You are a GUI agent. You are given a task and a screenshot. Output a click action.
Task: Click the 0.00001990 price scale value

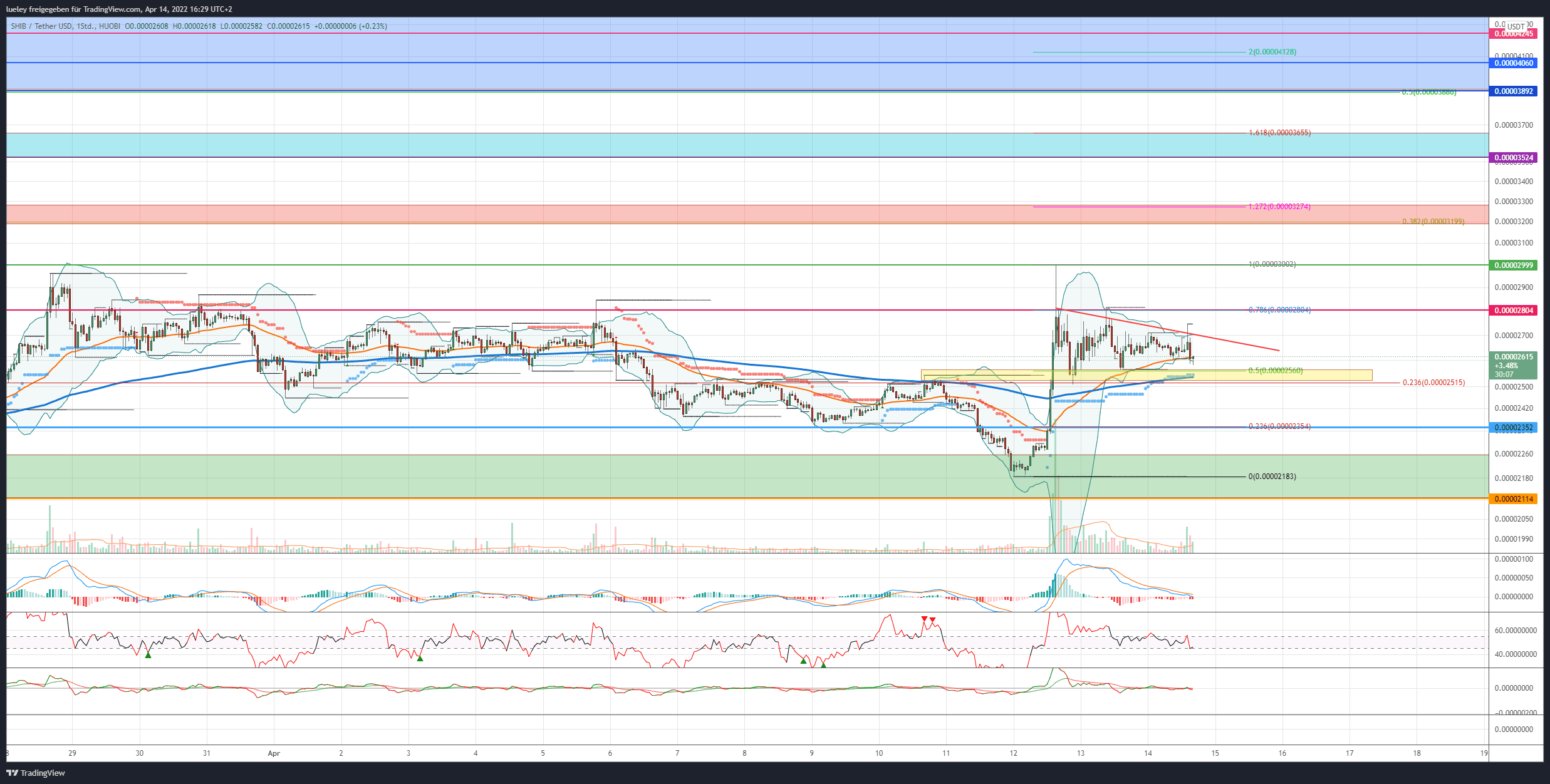(x=1514, y=539)
